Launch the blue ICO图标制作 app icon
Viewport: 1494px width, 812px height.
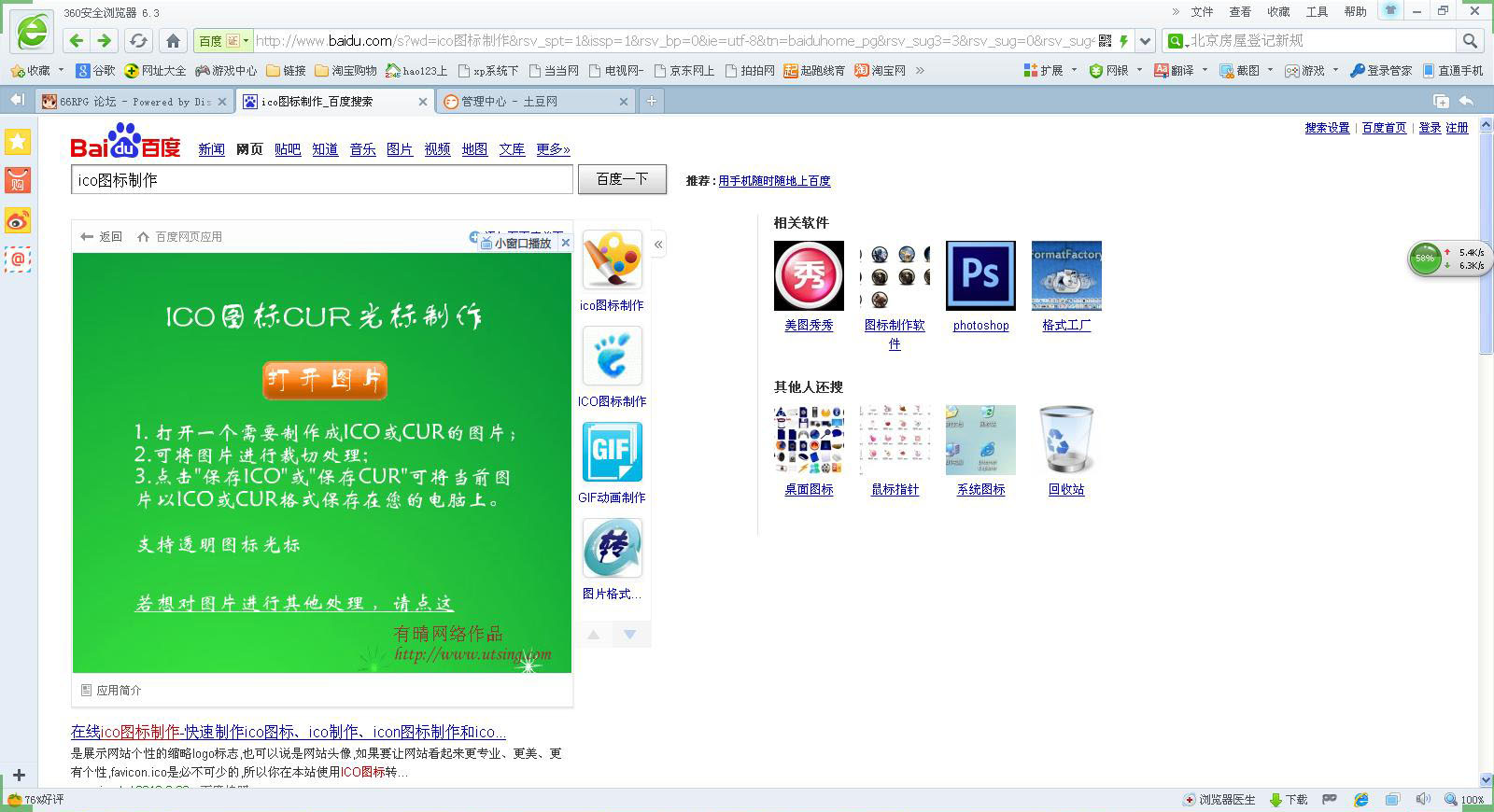[613, 356]
